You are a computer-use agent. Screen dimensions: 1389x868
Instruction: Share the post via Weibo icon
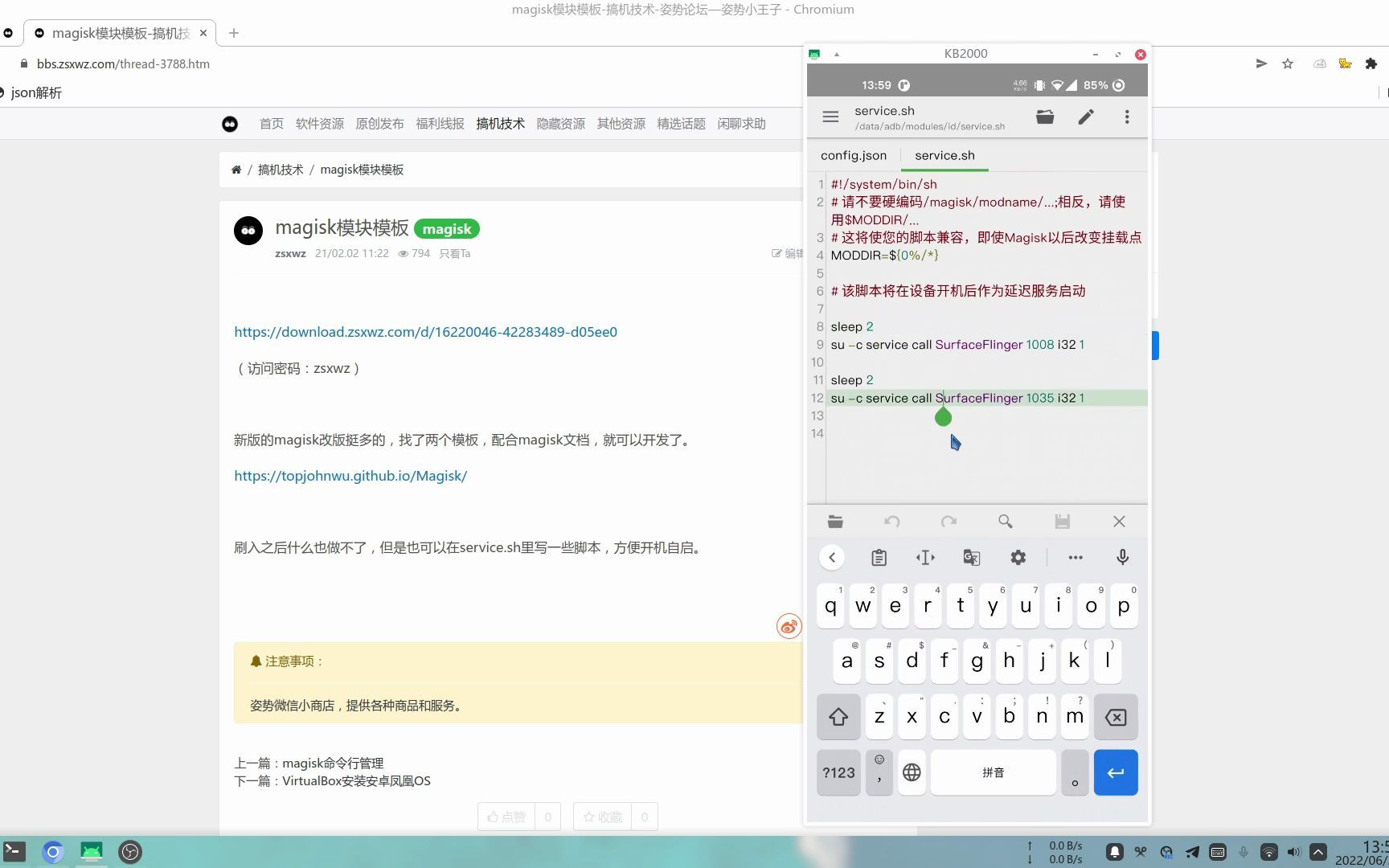click(789, 626)
